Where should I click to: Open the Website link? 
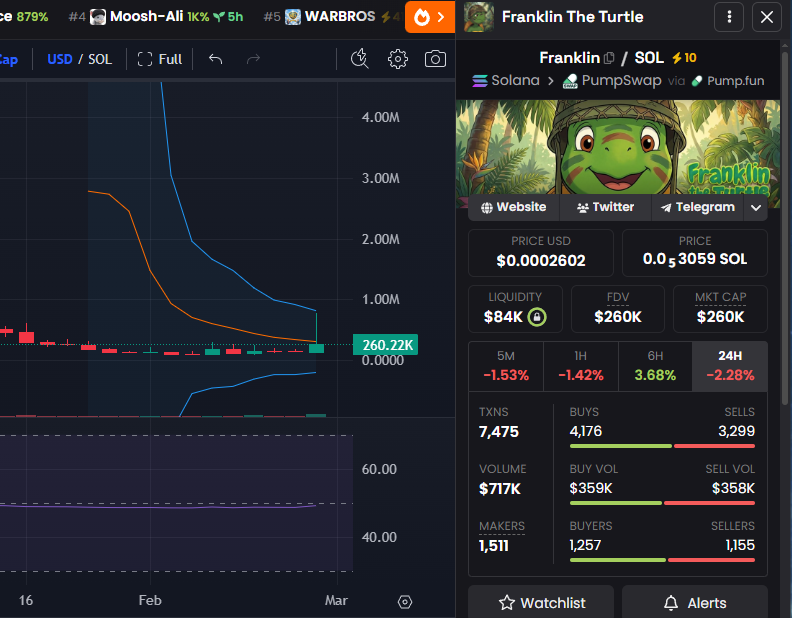point(514,207)
